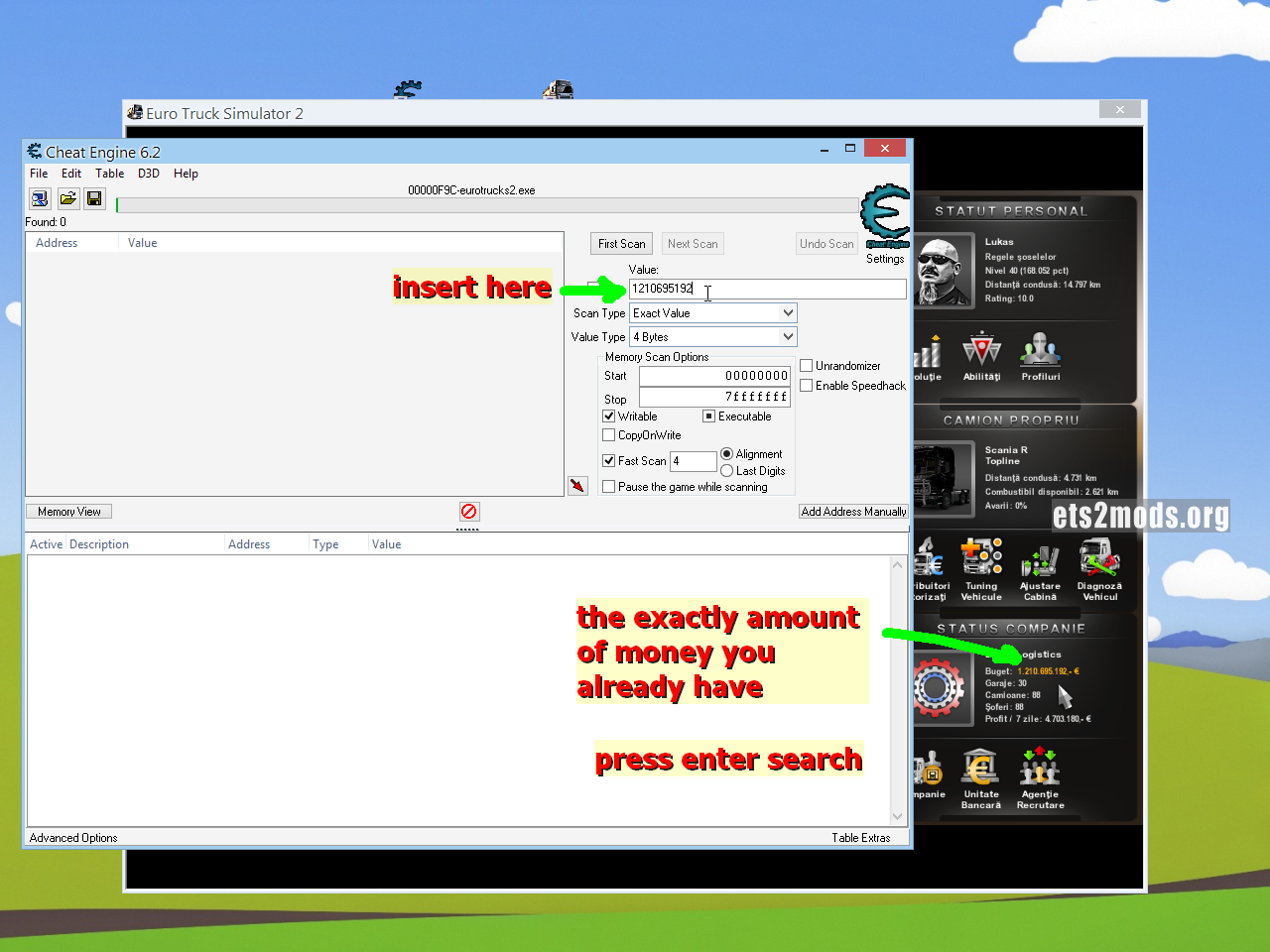Click the Address column header in results
The width and height of the screenshot is (1270, 952).
pos(72,243)
